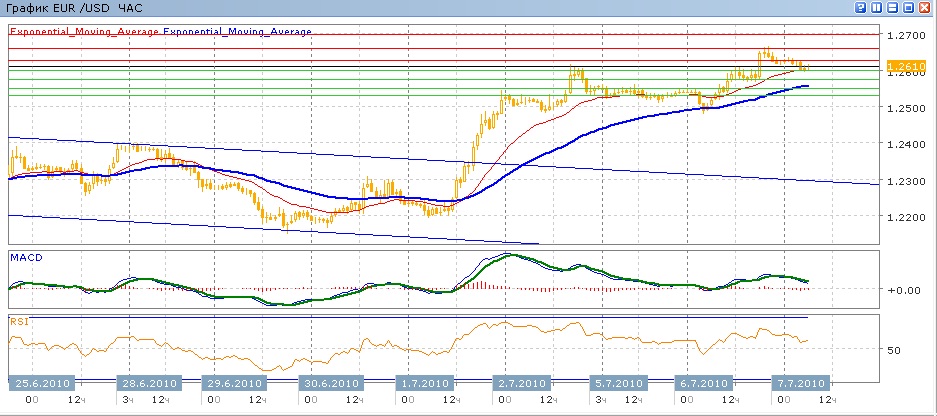Select the 29.6.2010 date marker
The image size is (937, 416).
pos(234,383)
